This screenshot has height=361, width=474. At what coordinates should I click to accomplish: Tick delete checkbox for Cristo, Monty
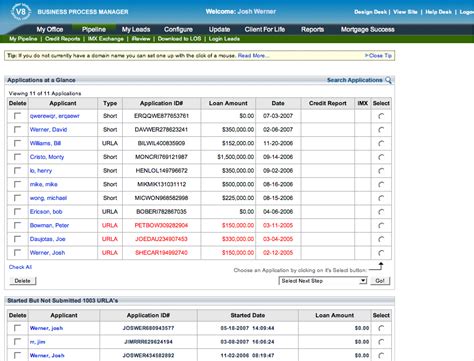click(17, 157)
